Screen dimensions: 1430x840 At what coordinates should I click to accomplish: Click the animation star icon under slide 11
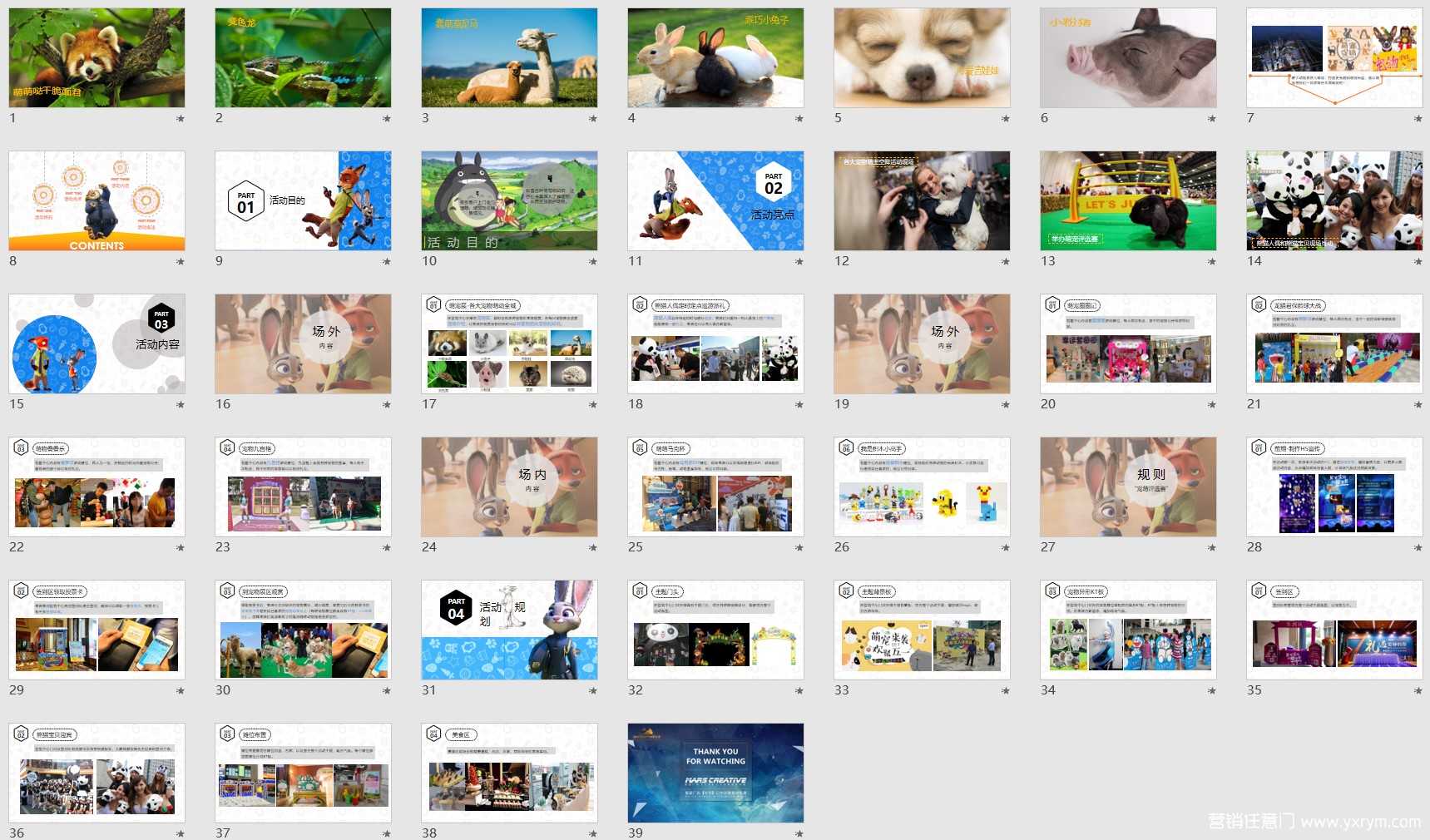coord(799,262)
